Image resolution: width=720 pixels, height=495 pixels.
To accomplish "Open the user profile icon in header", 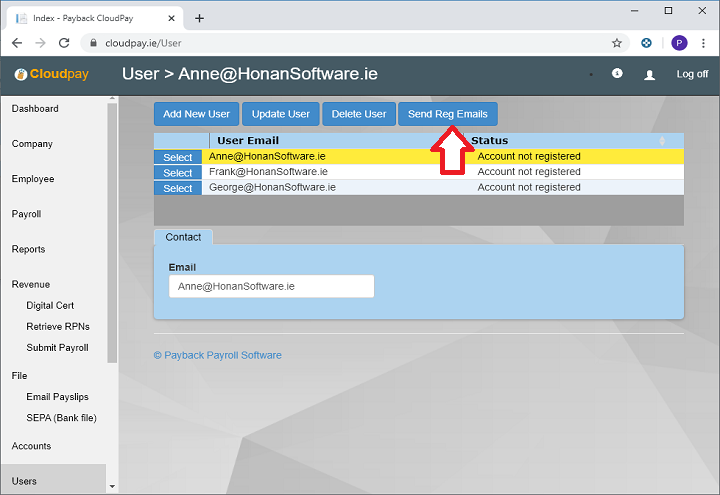I will click(649, 75).
